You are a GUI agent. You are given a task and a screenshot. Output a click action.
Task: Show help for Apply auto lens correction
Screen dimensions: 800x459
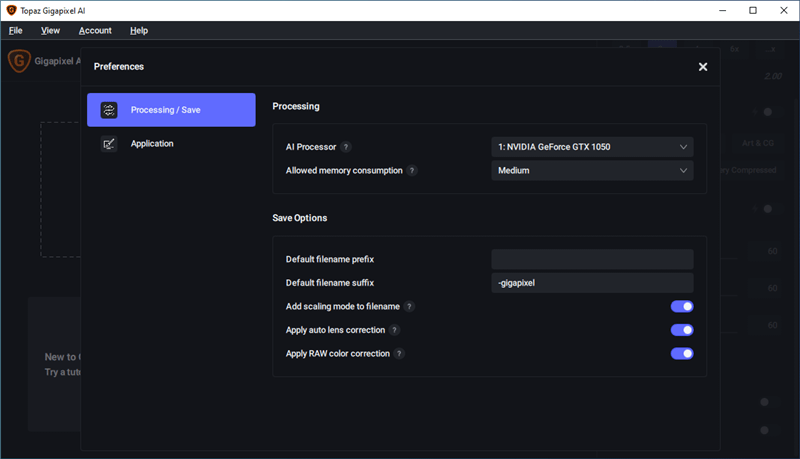394,330
